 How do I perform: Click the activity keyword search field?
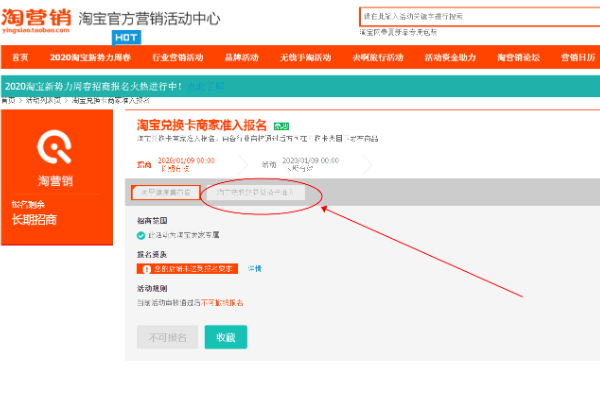(470, 18)
